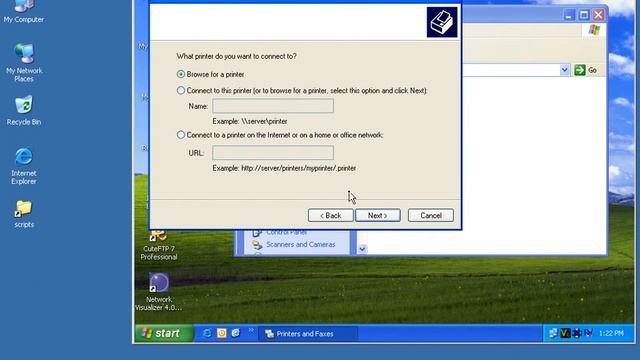
Task: Click the network tray icon
Action: point(553,333)
